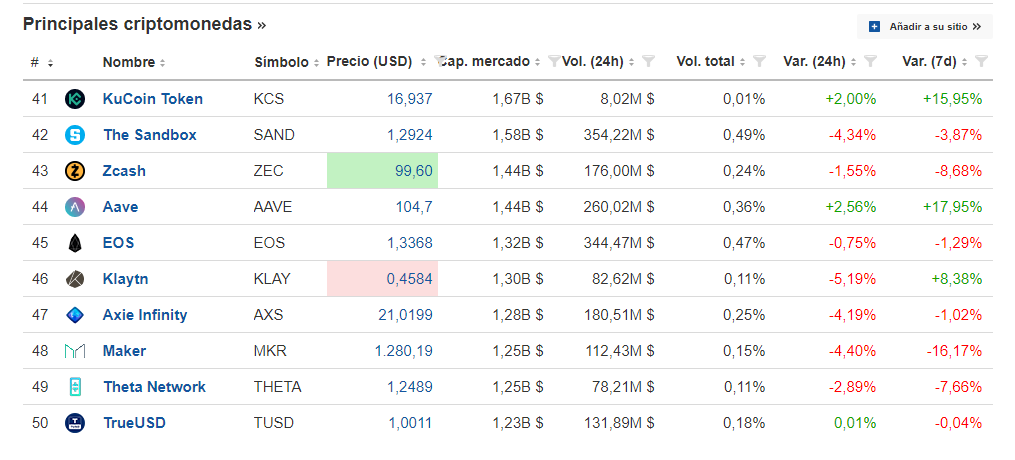Click 7d variation +17,95% for Aave
This screenshot has height=460, width=1015.
pyautogui.click(x=953, y=207)
